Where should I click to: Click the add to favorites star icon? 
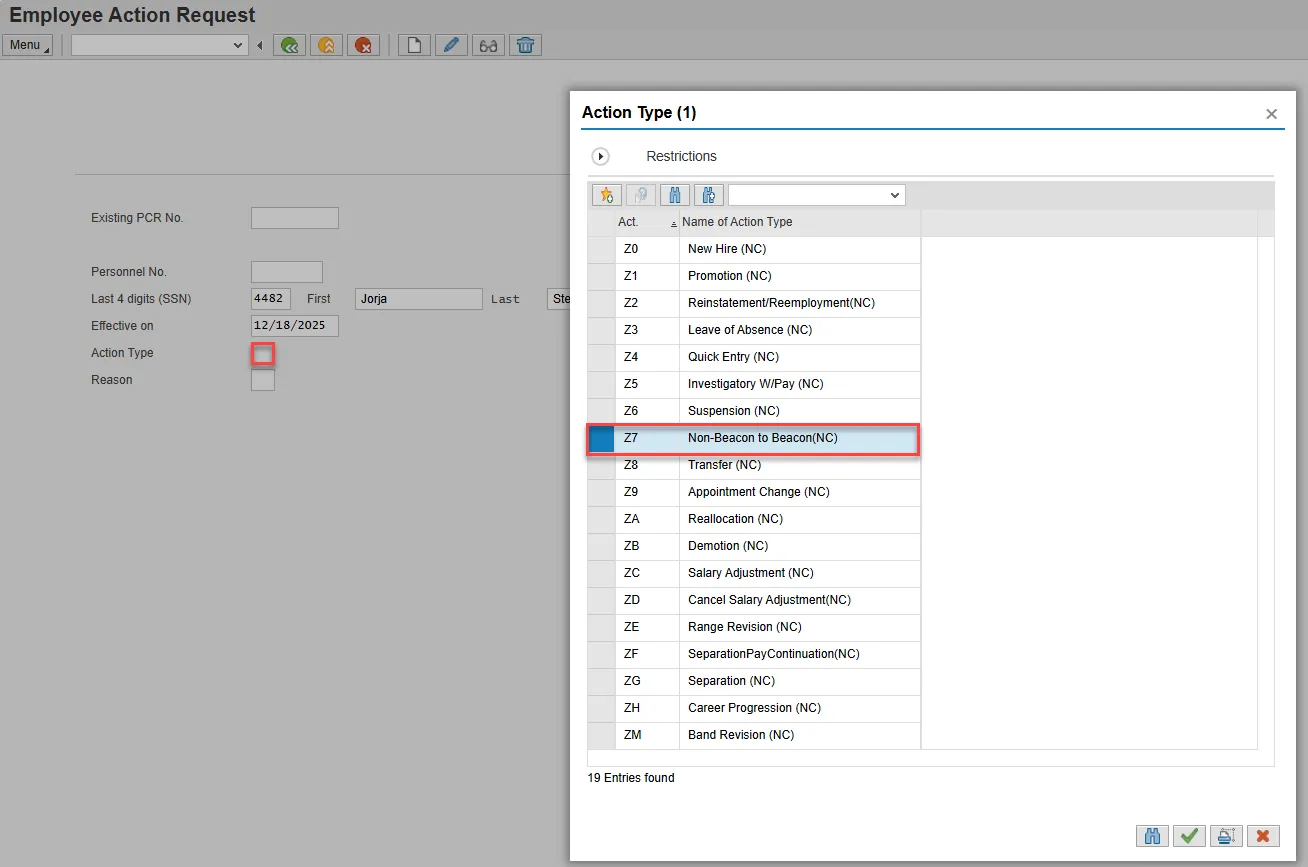pos(606,195)
